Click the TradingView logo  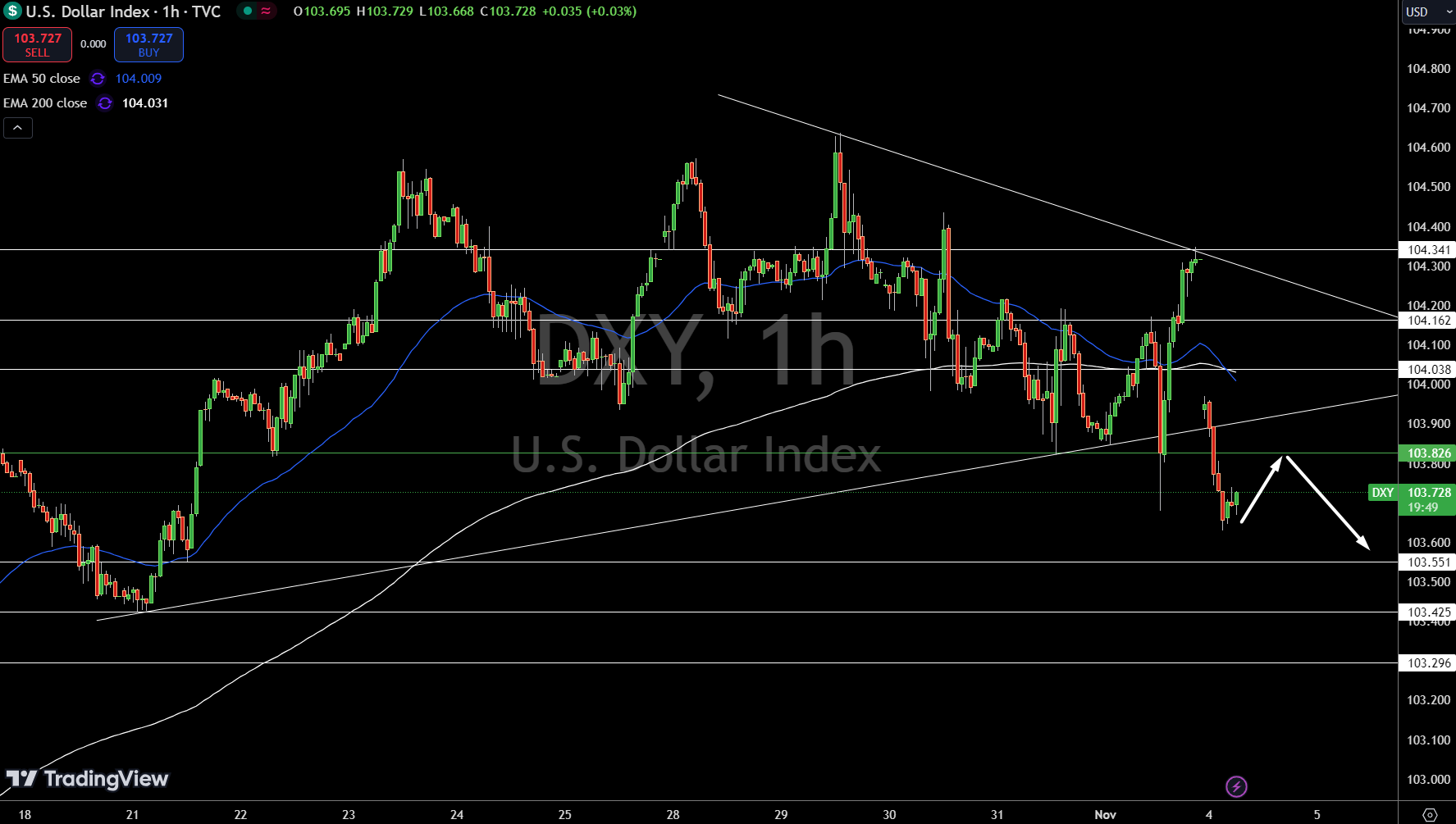[87, 778]
